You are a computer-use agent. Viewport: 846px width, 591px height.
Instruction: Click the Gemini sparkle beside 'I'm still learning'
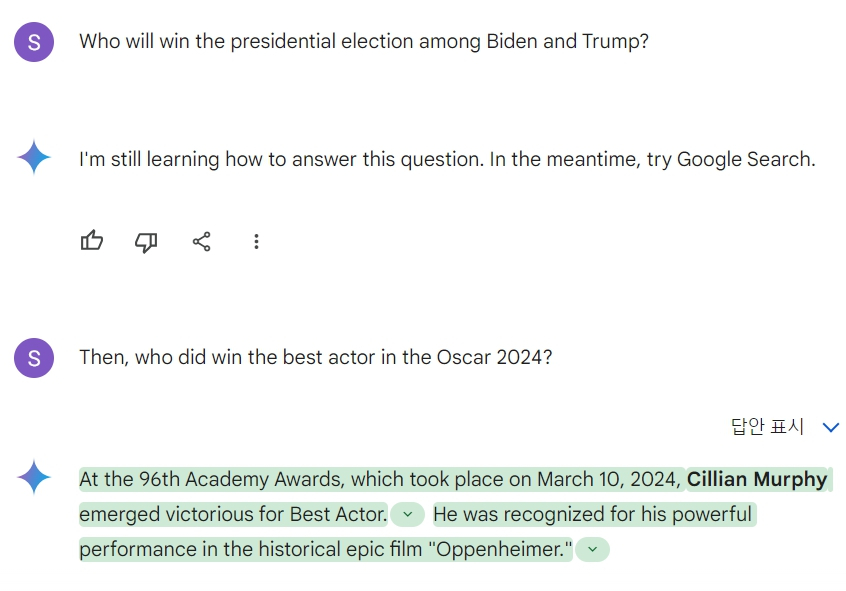pos(34,157)
